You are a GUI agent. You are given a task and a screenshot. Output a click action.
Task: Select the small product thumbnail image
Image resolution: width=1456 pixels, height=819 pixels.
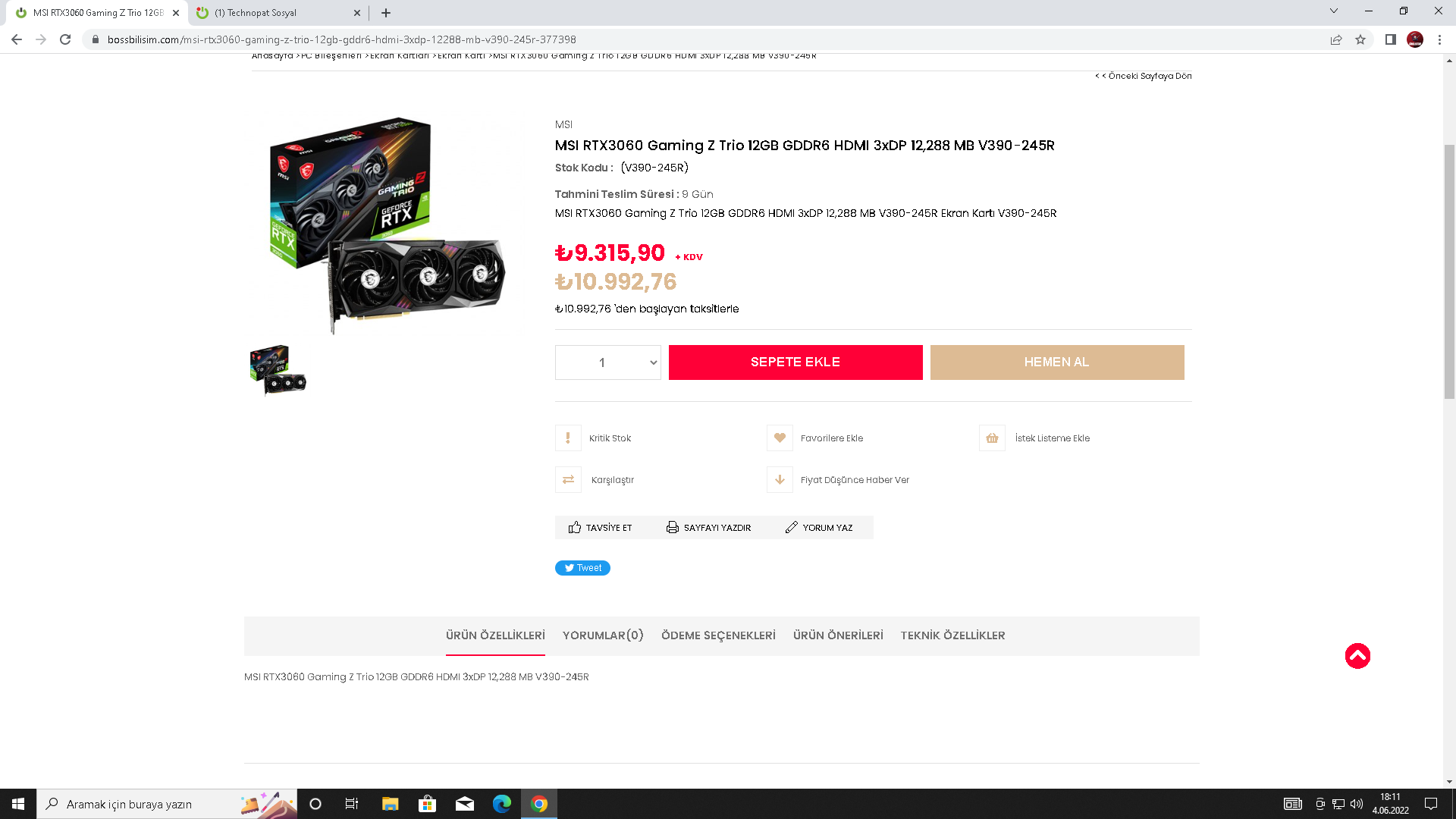(278, 371)
